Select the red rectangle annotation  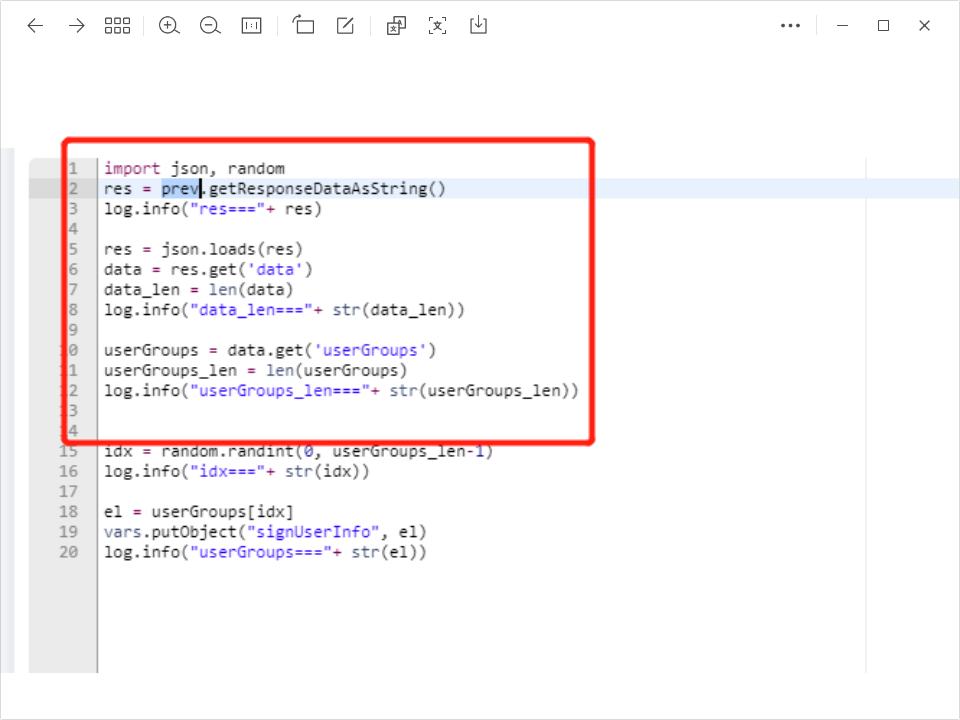tap(328, 140)
